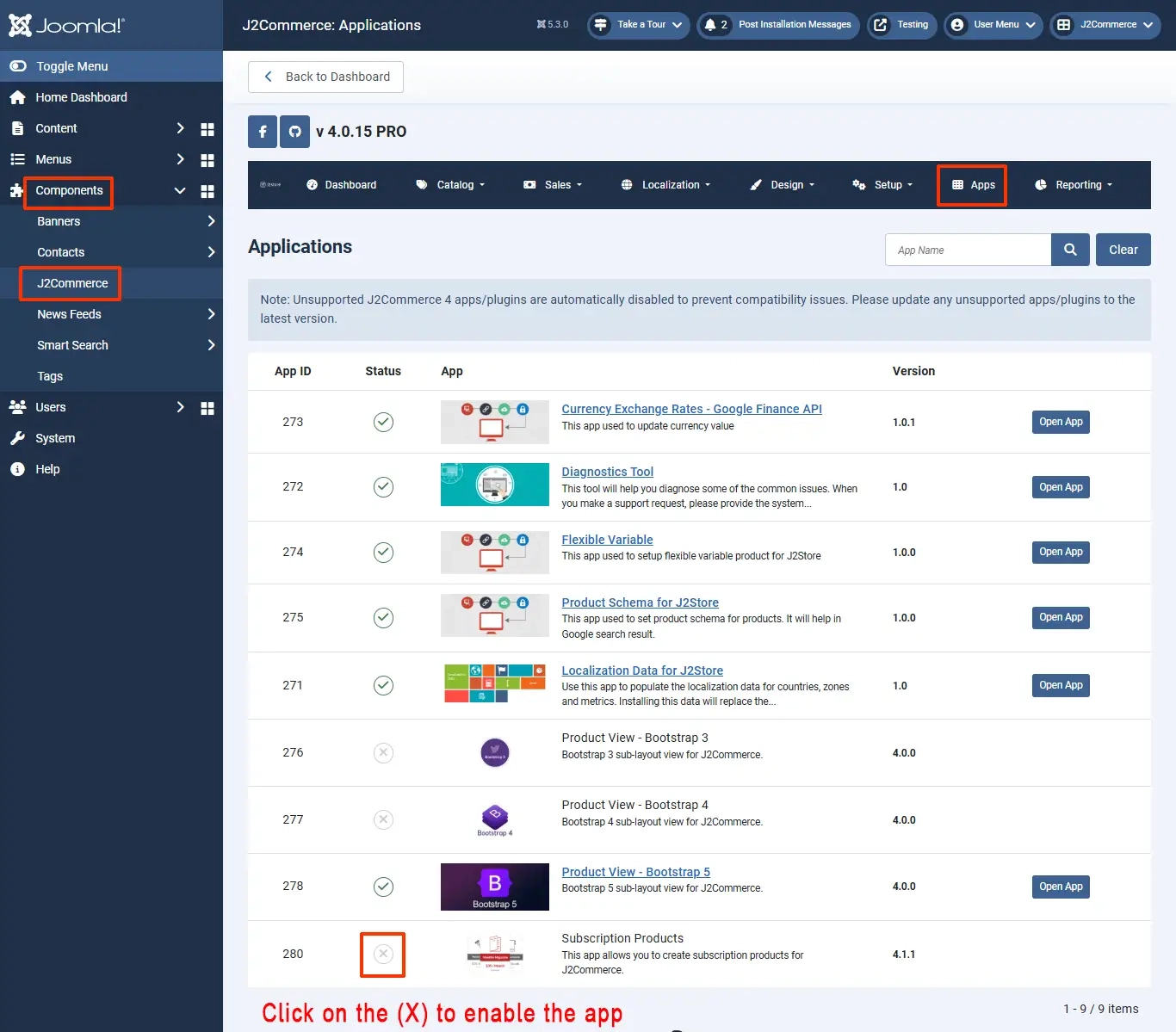Select J2Commerce in the Components menu
Viewport: 1176px width, 1032px height.
point(72,283)
